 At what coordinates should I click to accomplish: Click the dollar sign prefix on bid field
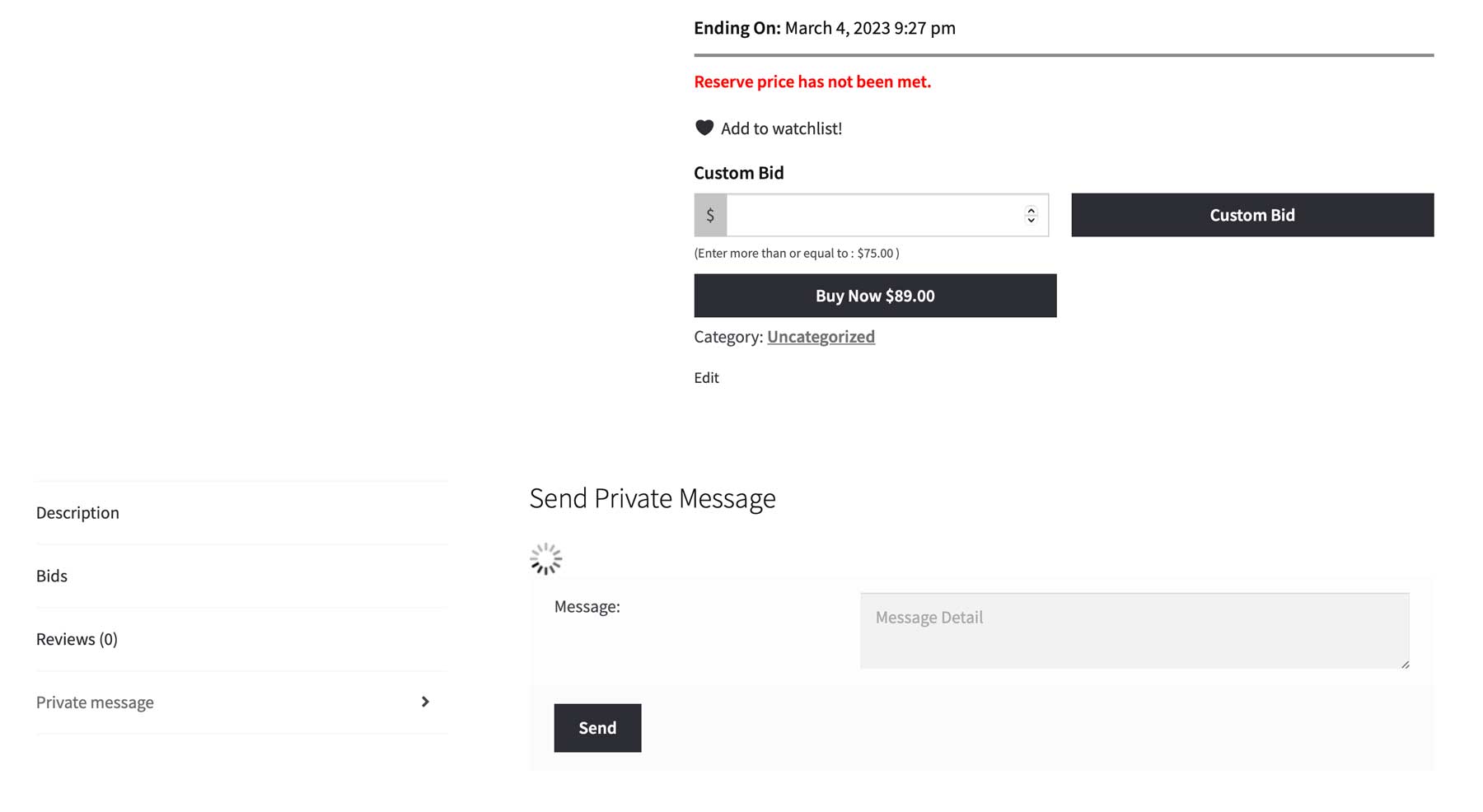coord(710,215)
